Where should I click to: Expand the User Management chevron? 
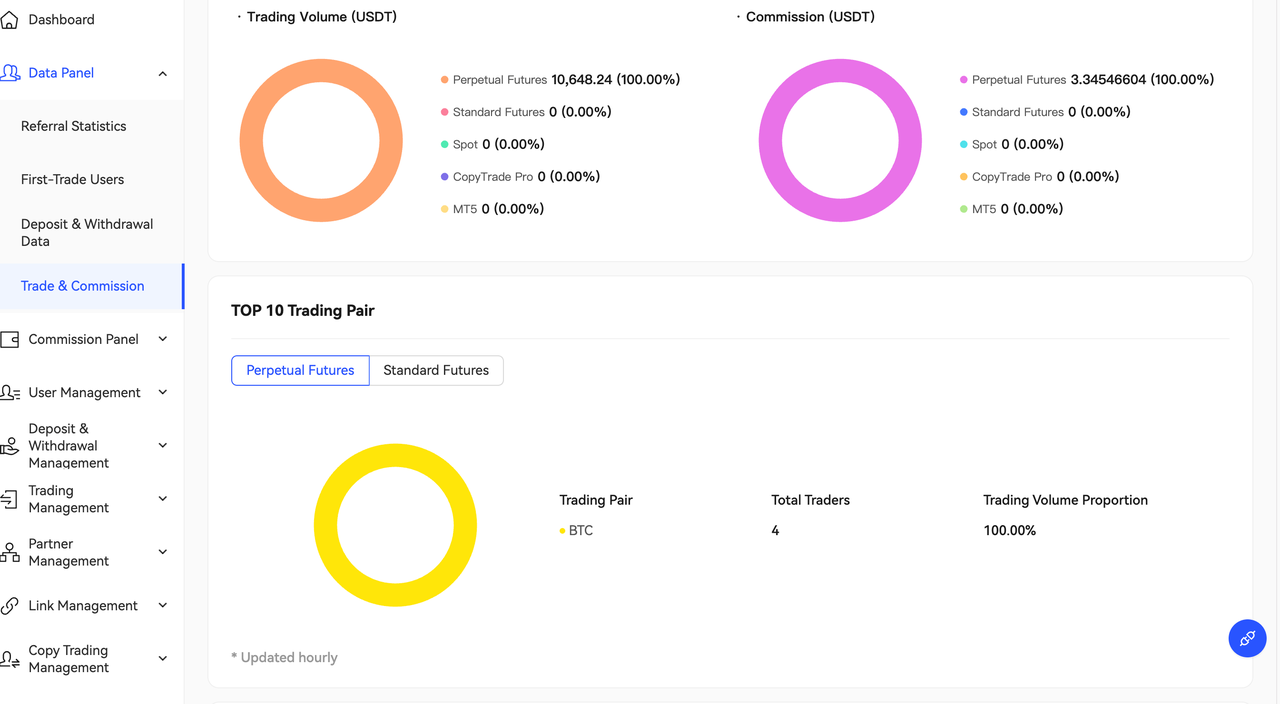coord(162,392)
